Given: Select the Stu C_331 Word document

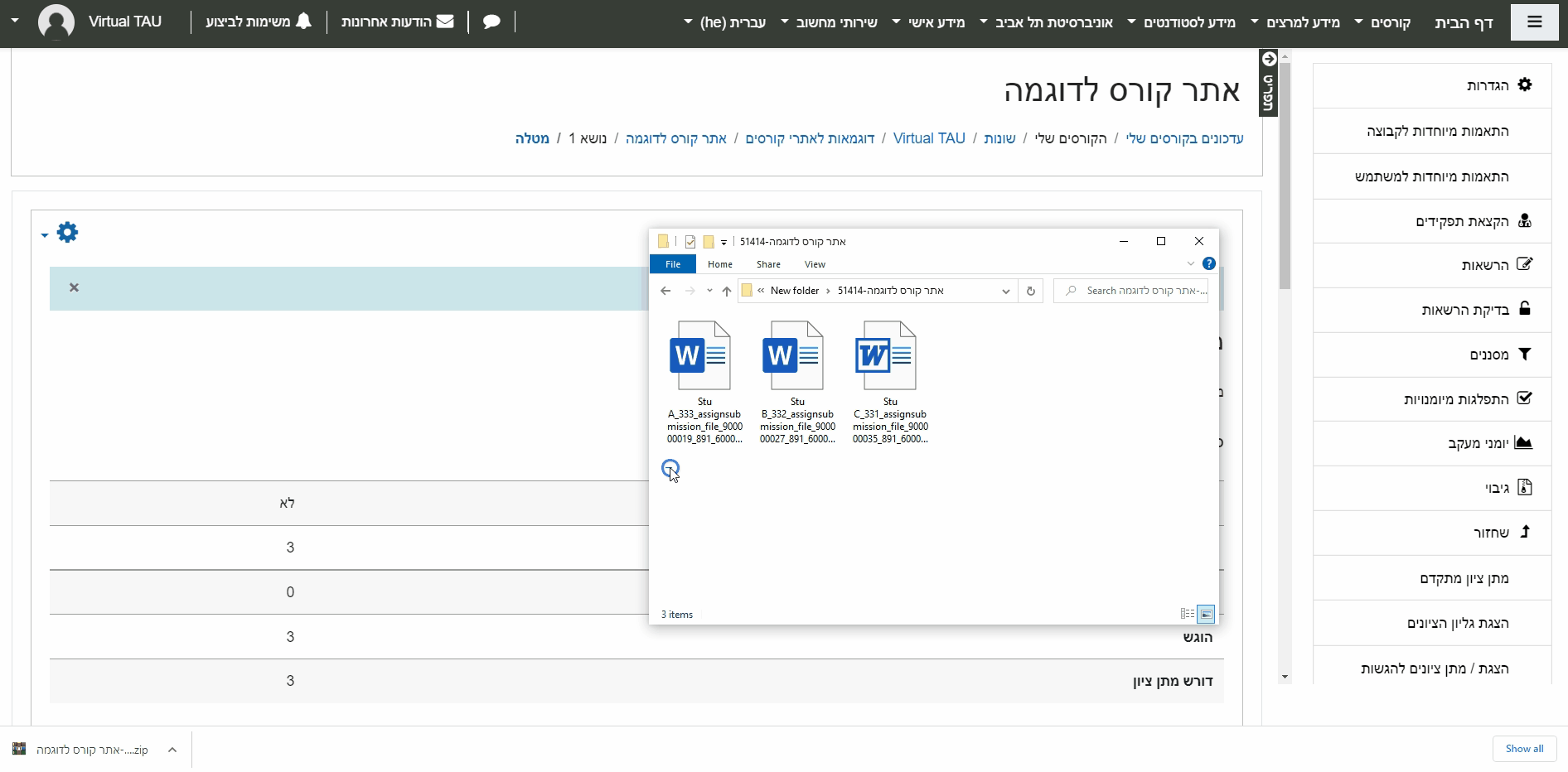Looking at the screenshot, I should tap(890, 383).
